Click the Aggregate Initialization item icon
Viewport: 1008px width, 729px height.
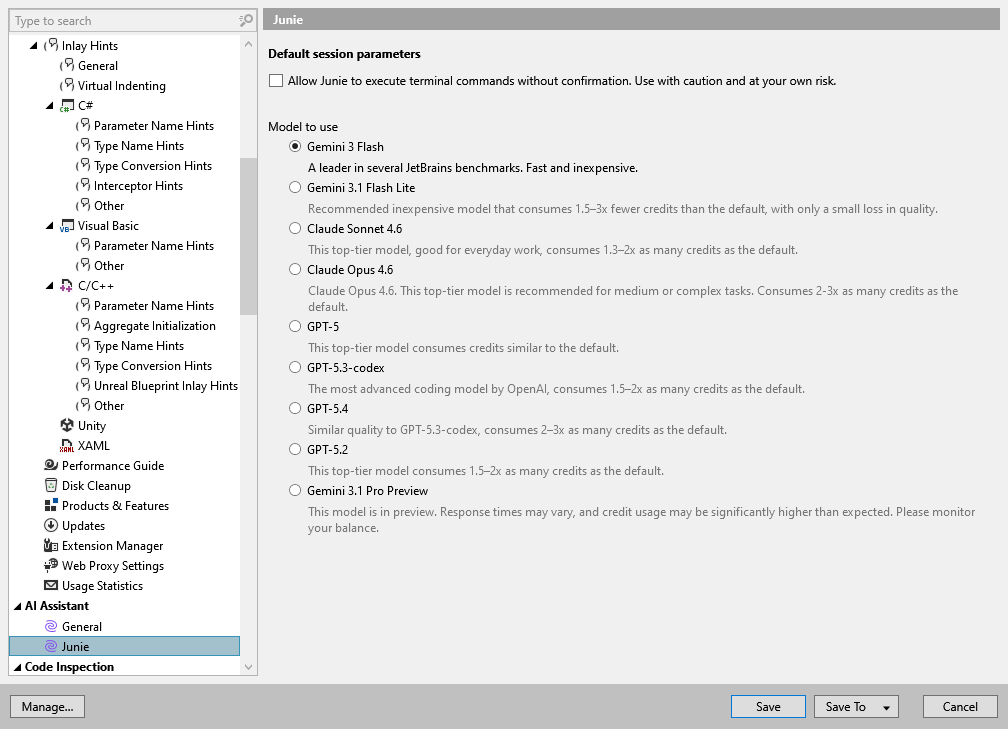83,325
